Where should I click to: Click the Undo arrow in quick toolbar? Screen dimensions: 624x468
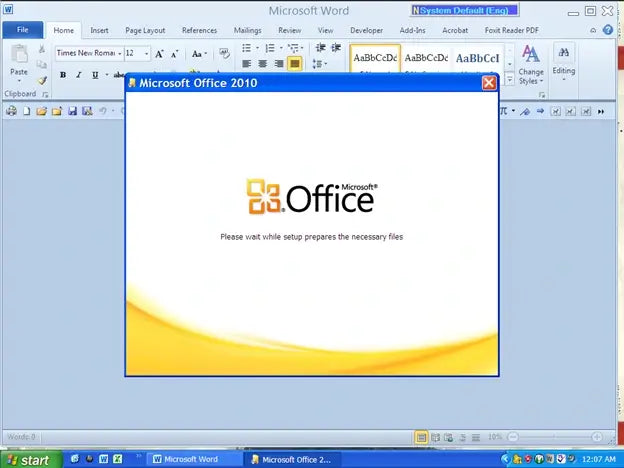point(103,111)
